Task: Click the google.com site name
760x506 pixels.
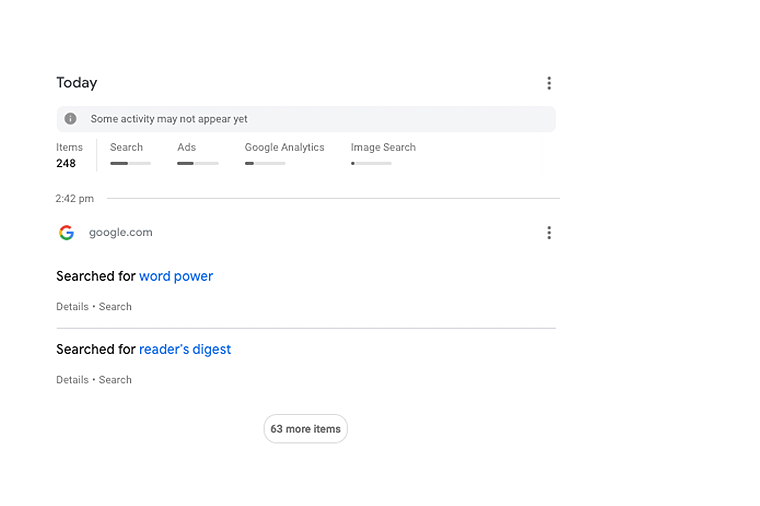Action: click(121, 233)
